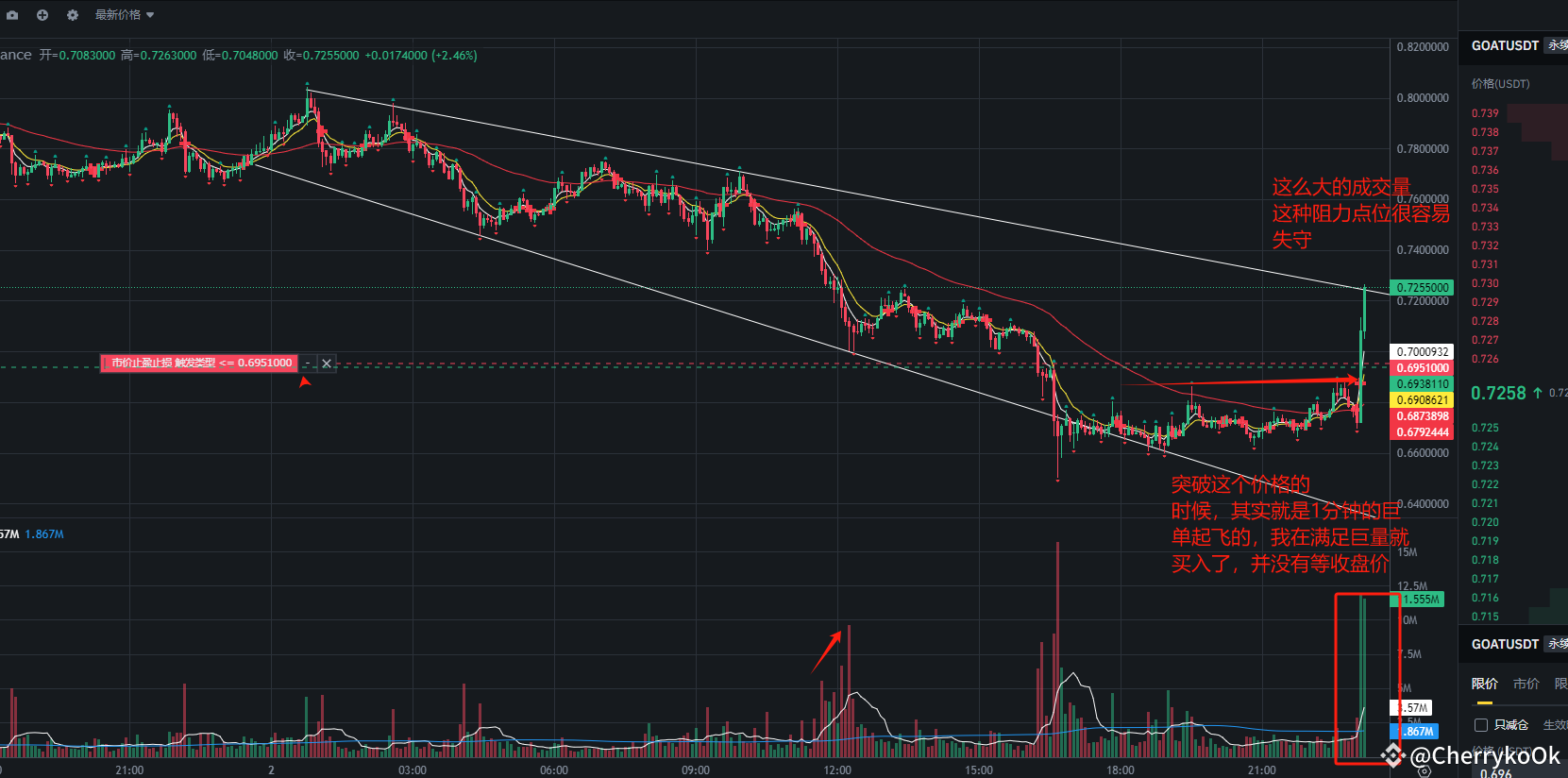Select the red 市价止盈止损 order label
The height and width of the screenshot is (778, 1568).
pos(199,364)
